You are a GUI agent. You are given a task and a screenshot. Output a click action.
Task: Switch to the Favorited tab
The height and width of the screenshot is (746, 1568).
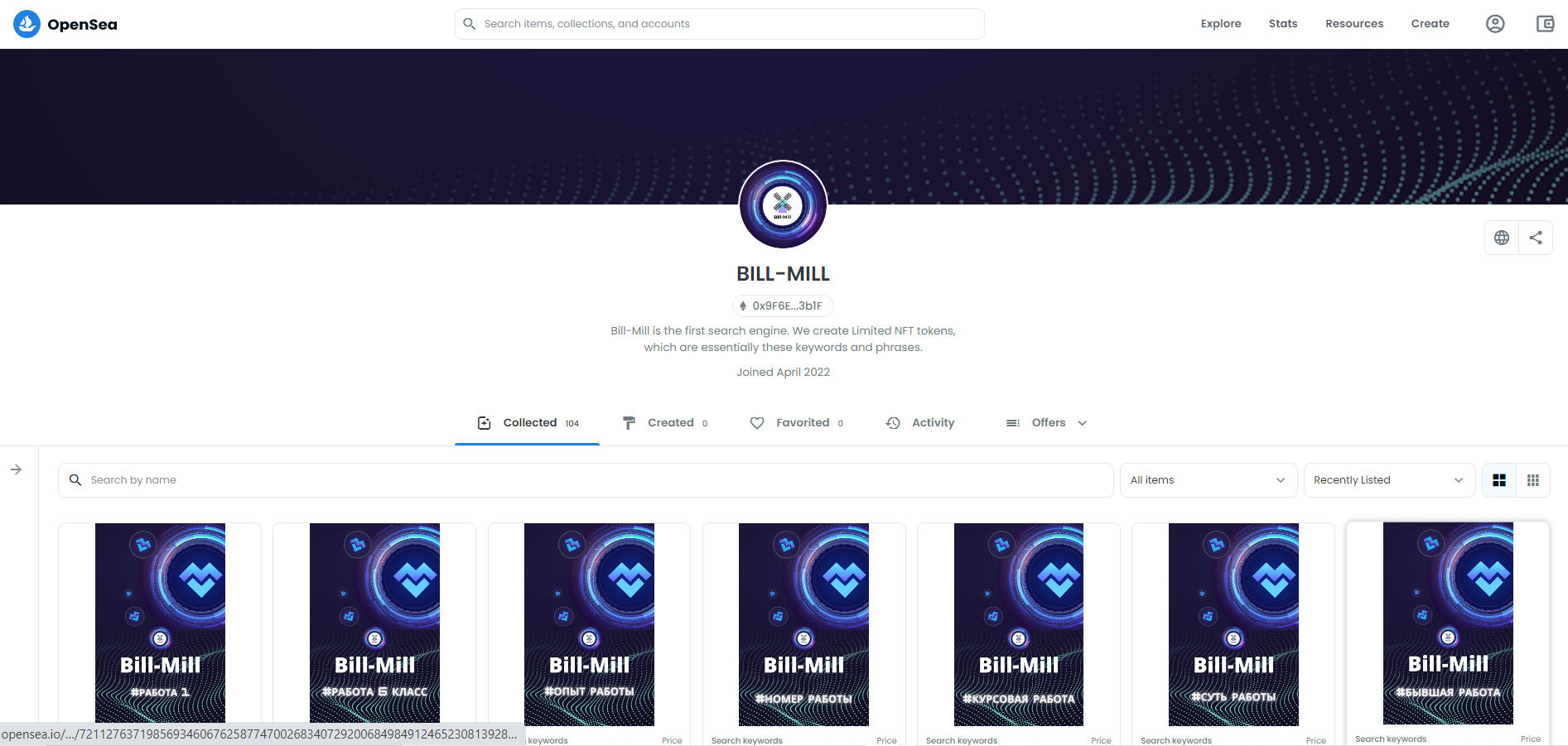(x=796, y=423)
